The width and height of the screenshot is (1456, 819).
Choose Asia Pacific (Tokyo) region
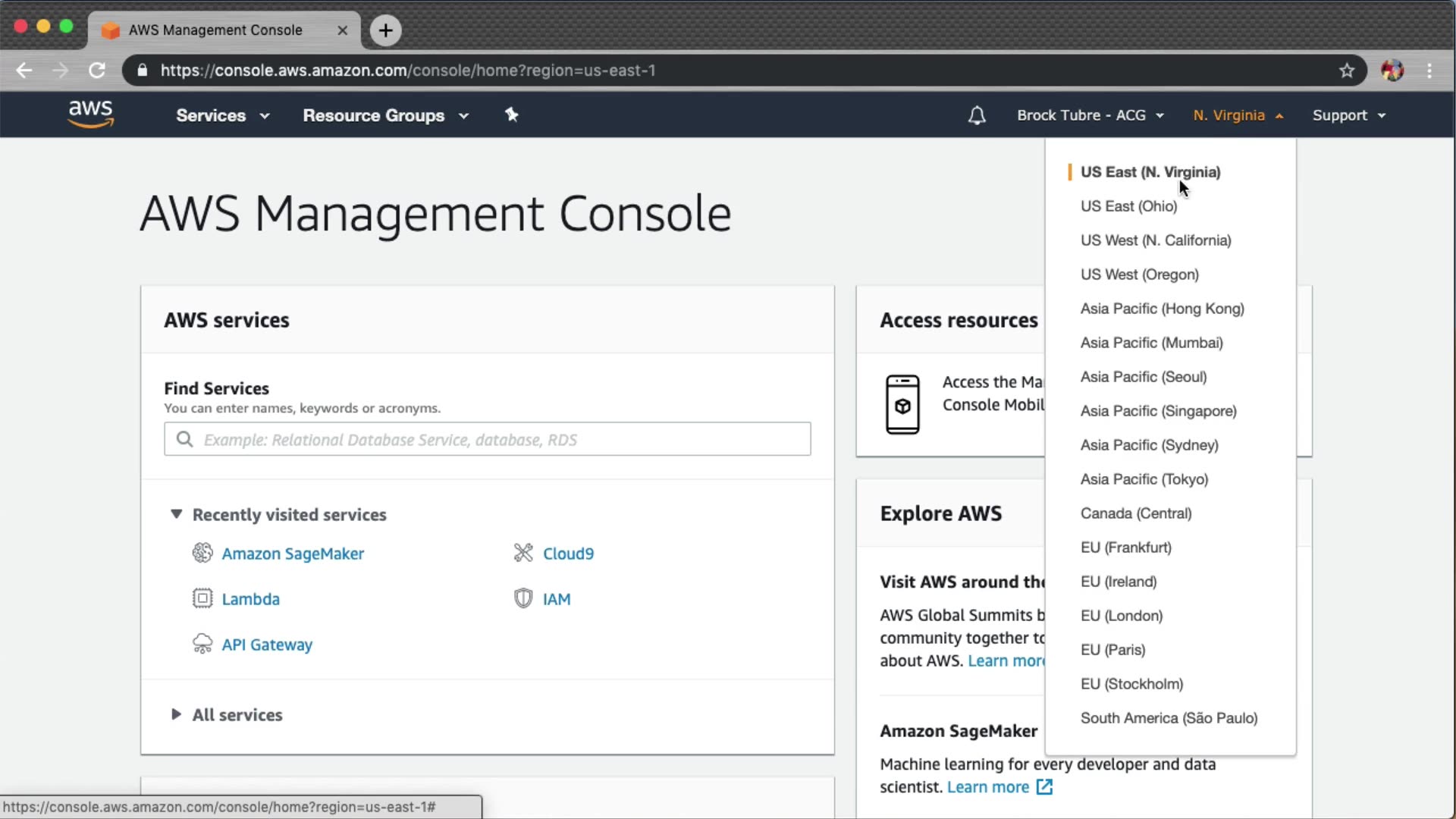[1144, 479]
